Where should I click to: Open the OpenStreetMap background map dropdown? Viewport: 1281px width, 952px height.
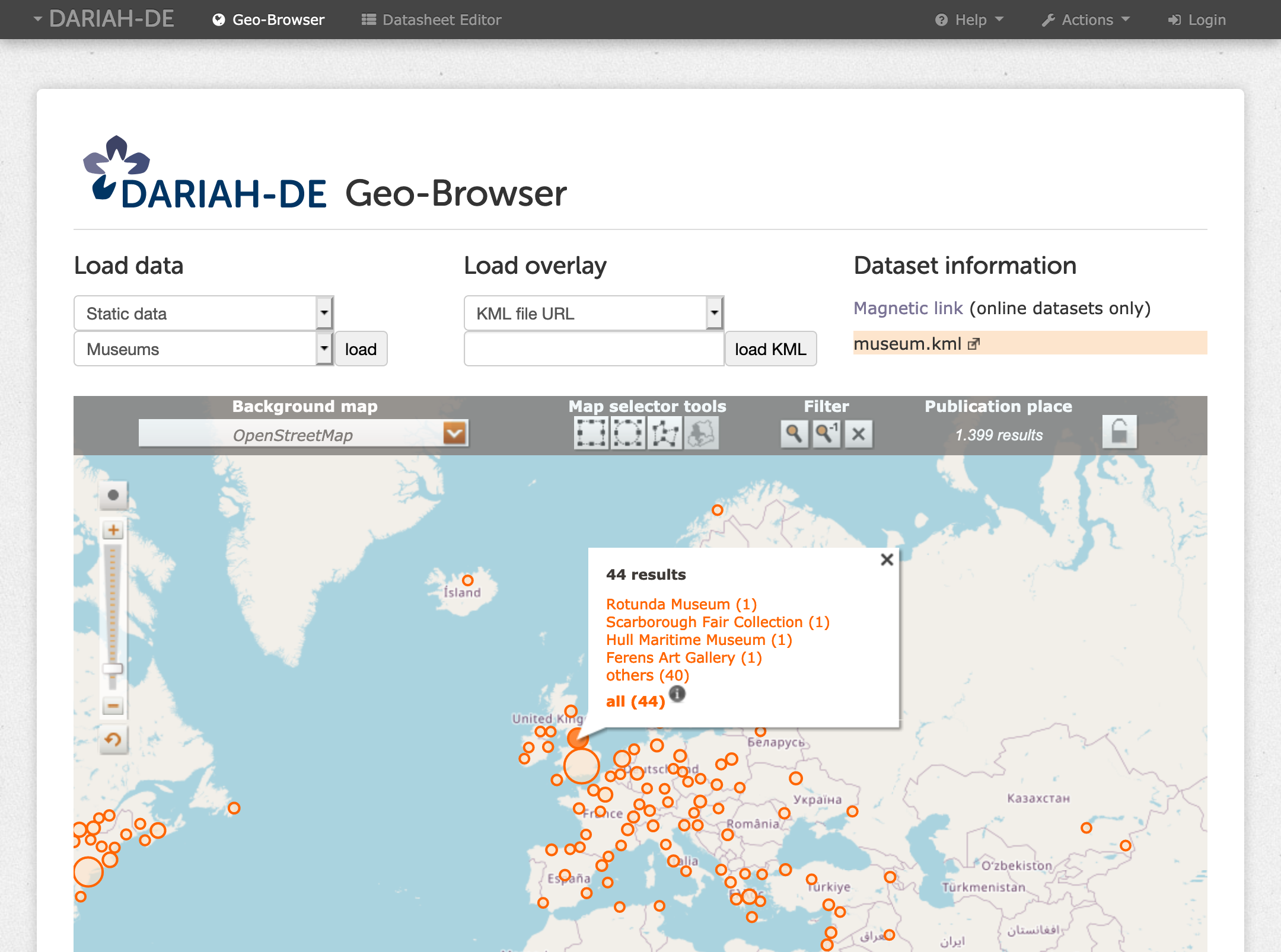[304, 433]
